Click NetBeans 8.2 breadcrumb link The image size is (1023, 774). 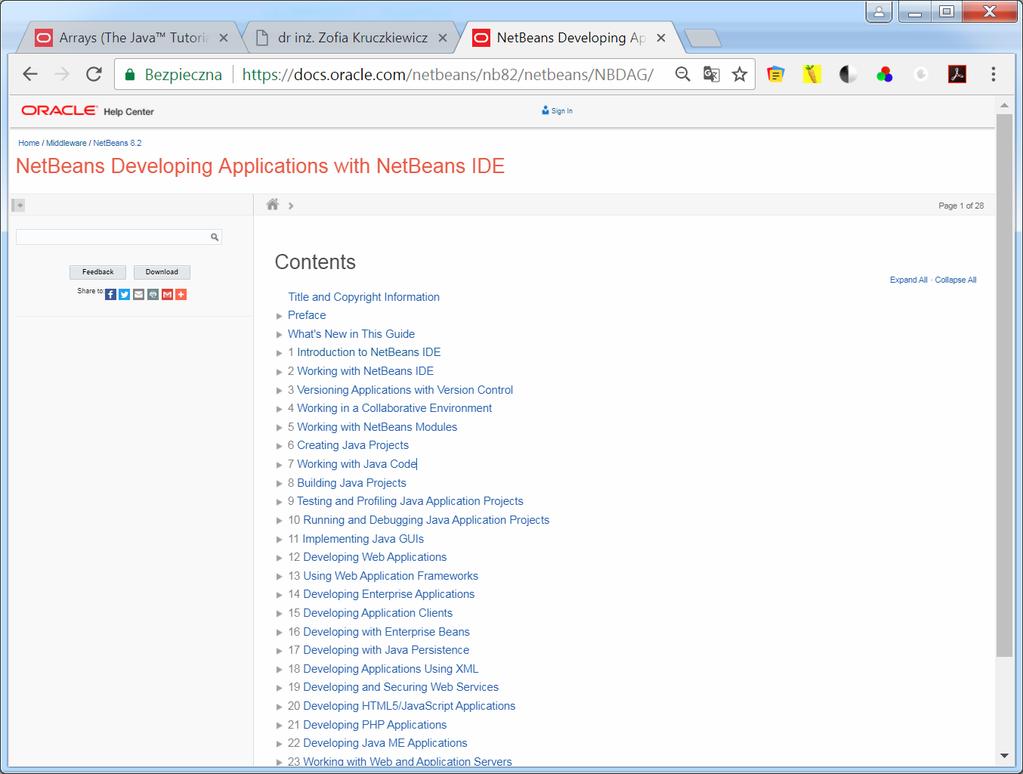click(x=117, y=143)
